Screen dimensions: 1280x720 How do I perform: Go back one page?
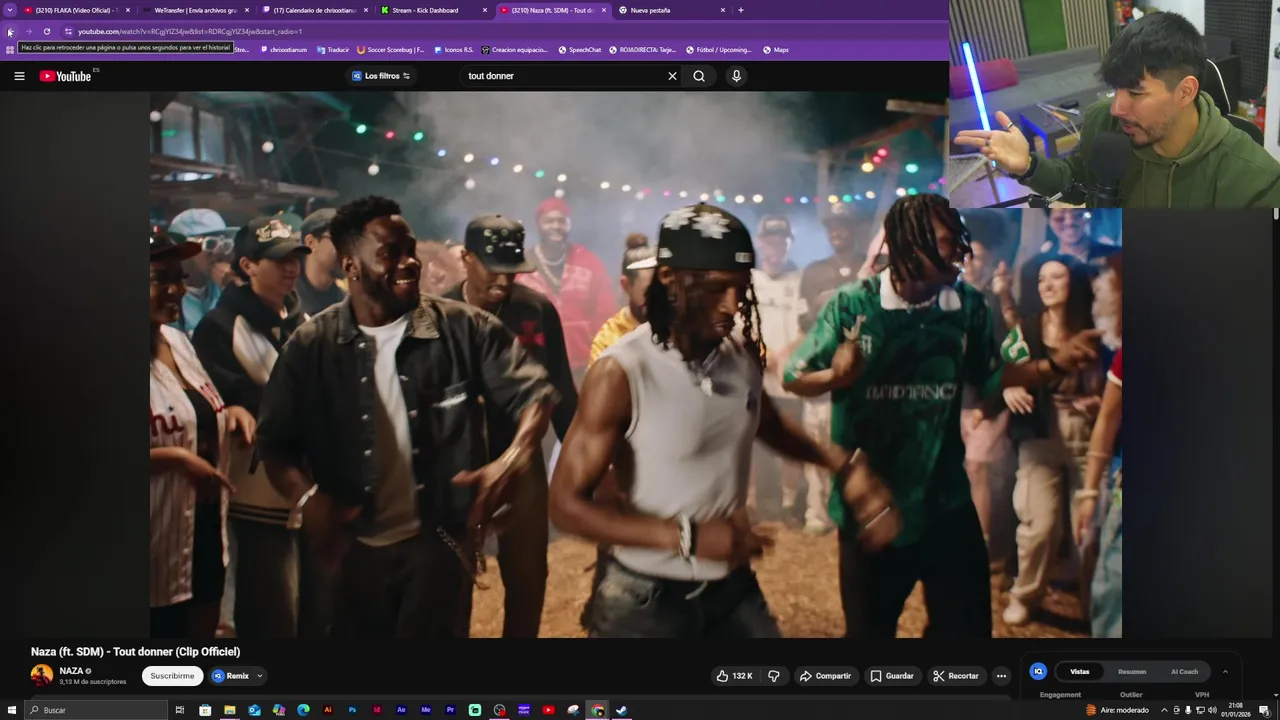10,31
